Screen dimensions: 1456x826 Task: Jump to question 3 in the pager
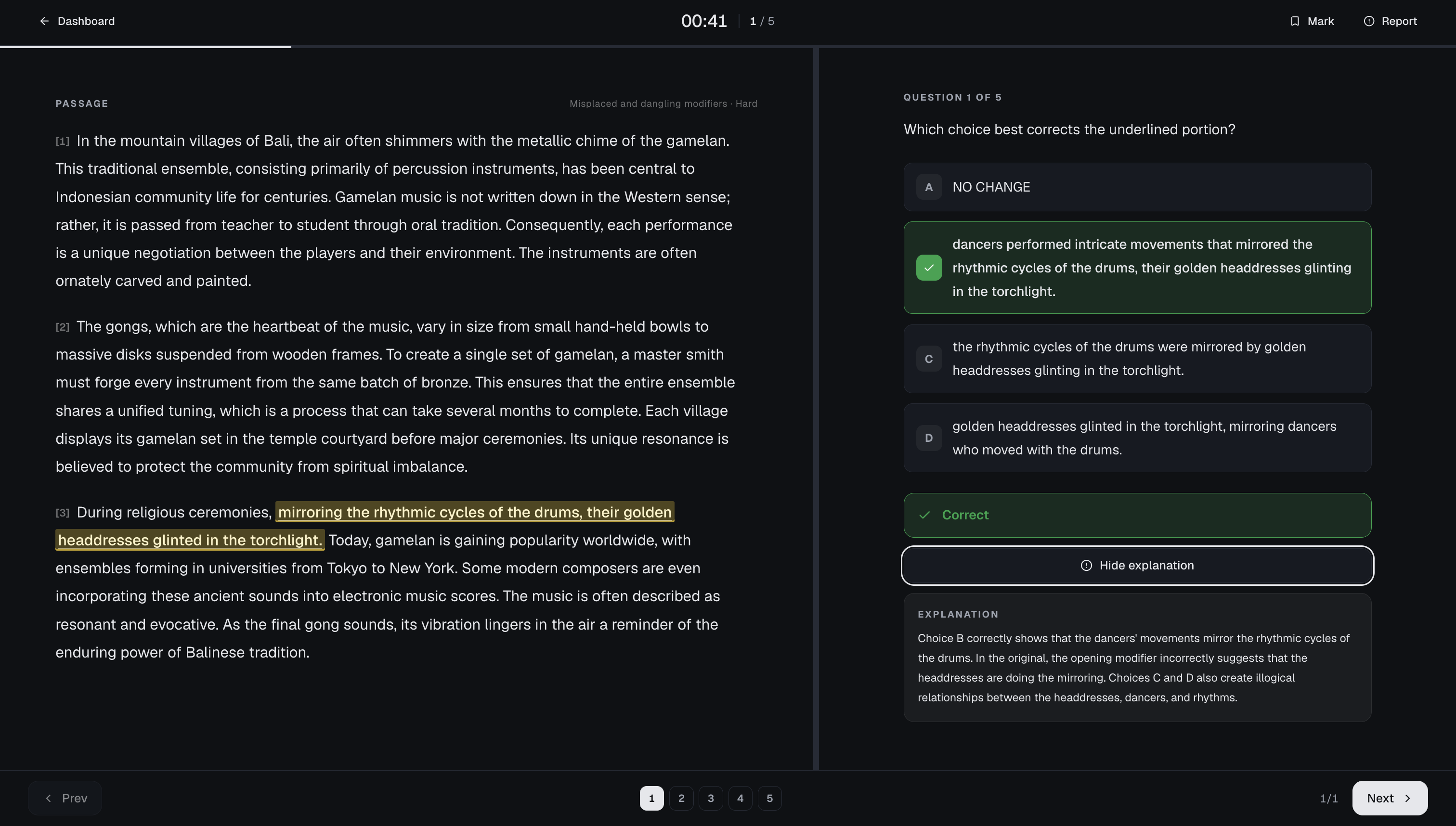point(710,798)
